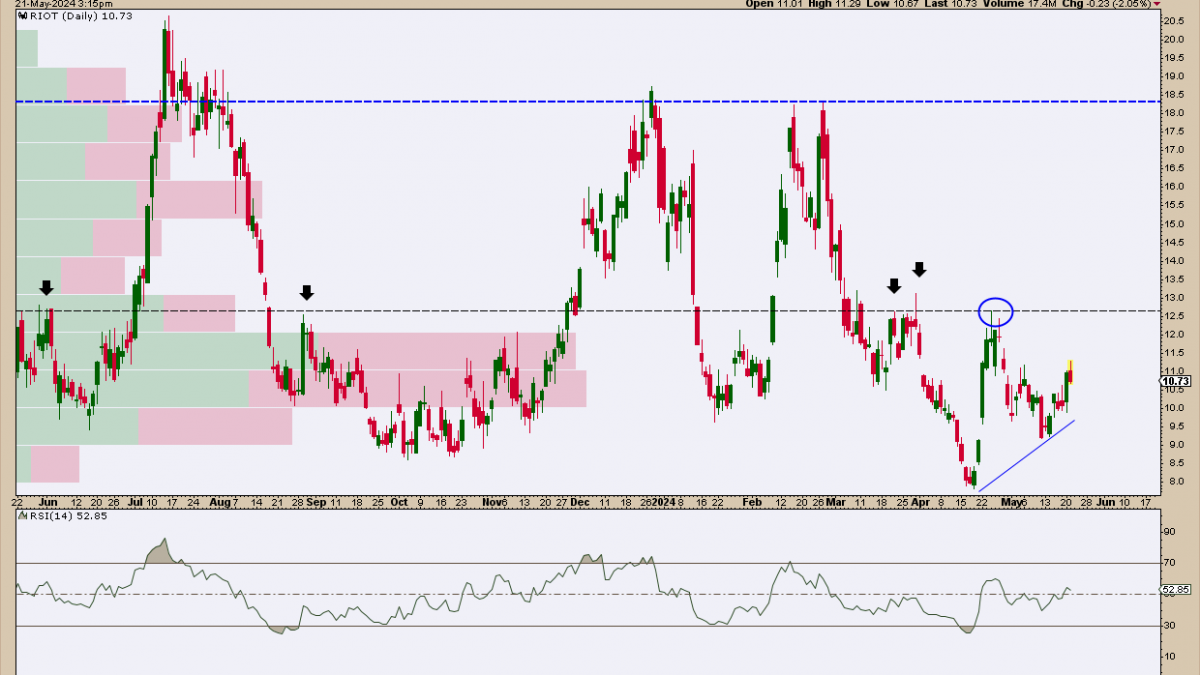Screen dimensions: 1200x675
Task: Click the small icon beside the RIOT label
Action: point(21,17)
